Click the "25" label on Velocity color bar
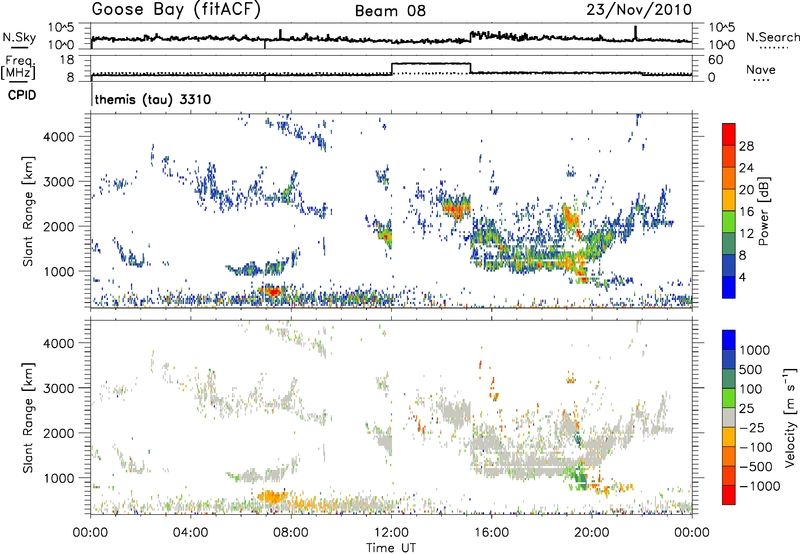 [746, 409]
